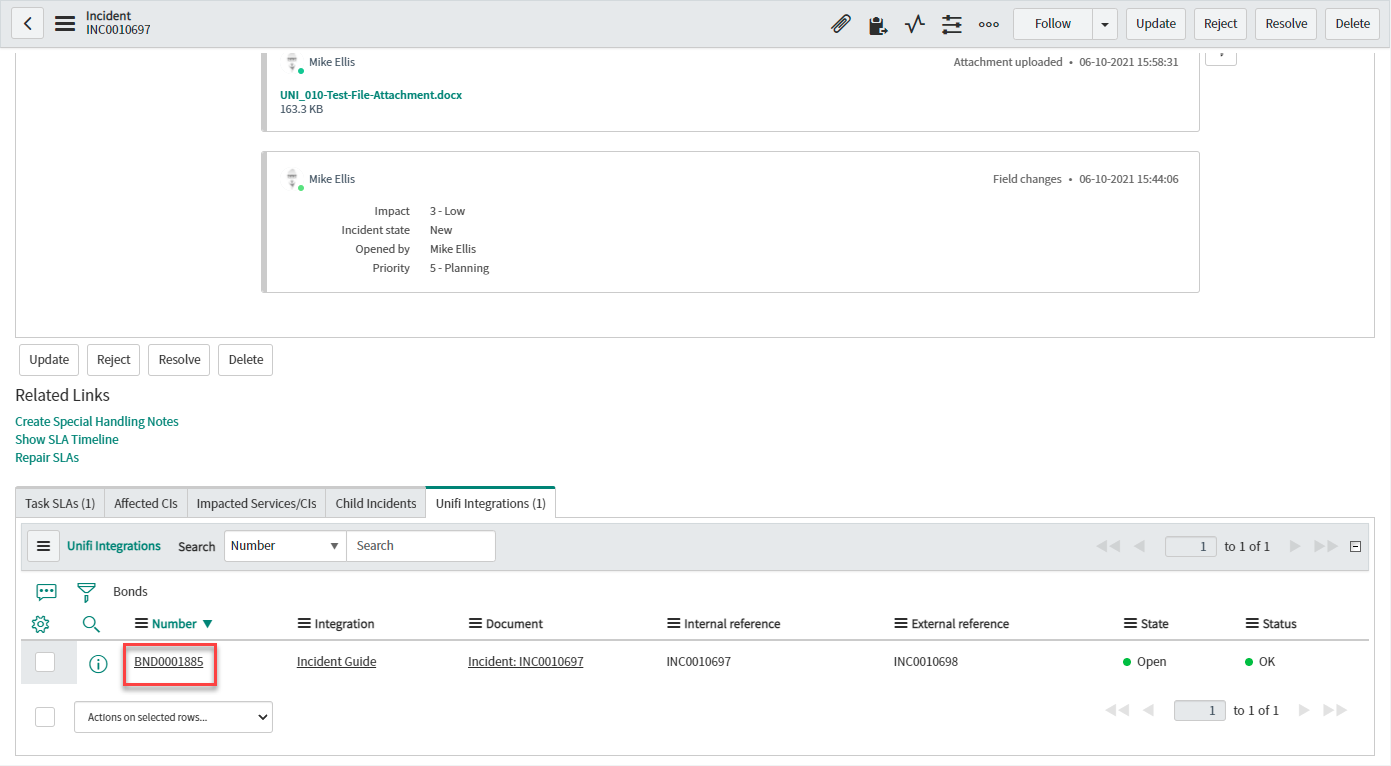Open more options ellipsis in header
This screenshot has height=766, width=1391.
coord(989,24)
